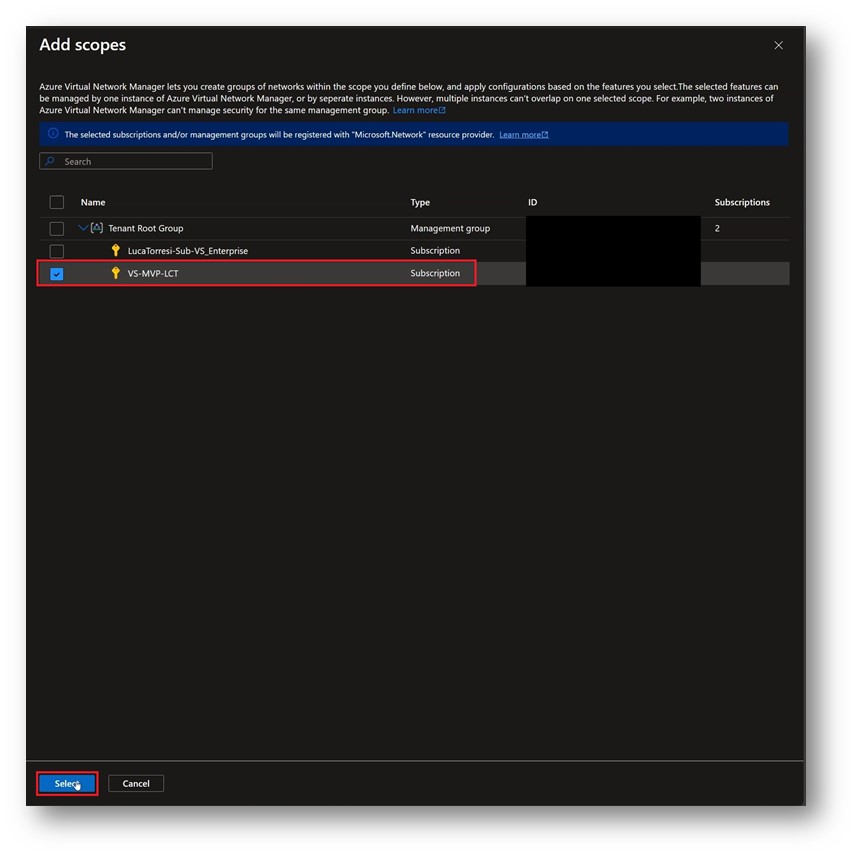Click Subscription type of LucaTorresi-Sub-VS_Enterprise row
Image resolution: width=858 pixels, height=858 pixels.
click(435, 251)
